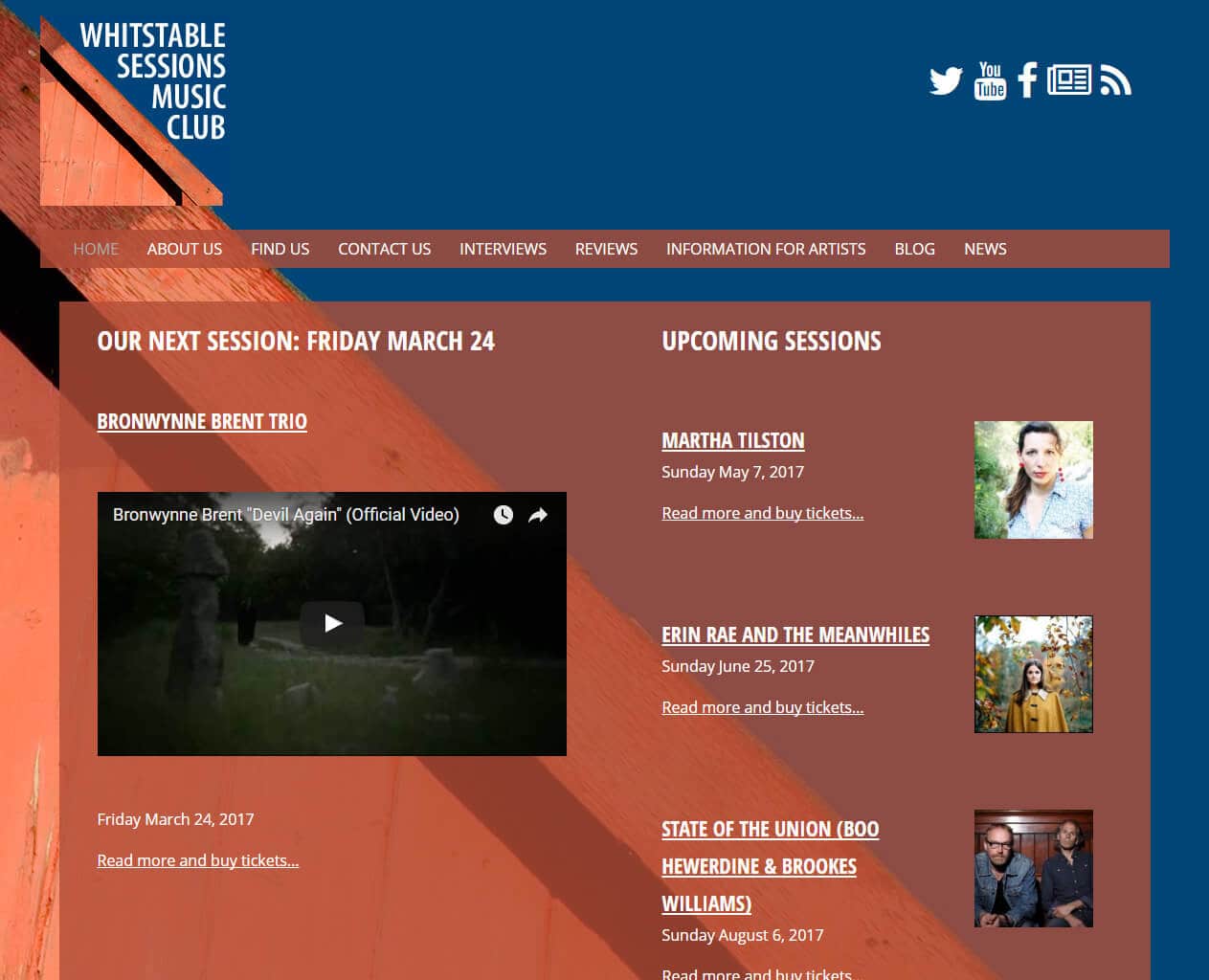The width and height of the screenshot is (1209, 980).
Task: Click the Whitstable Sessions Music Club logo
Action: point(133,112)
